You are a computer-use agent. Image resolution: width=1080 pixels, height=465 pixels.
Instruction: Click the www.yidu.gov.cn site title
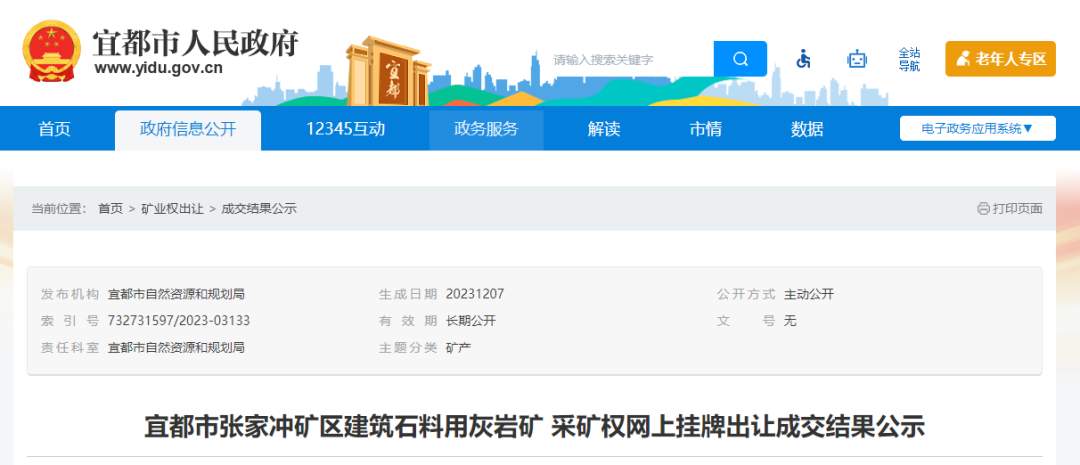158,69
